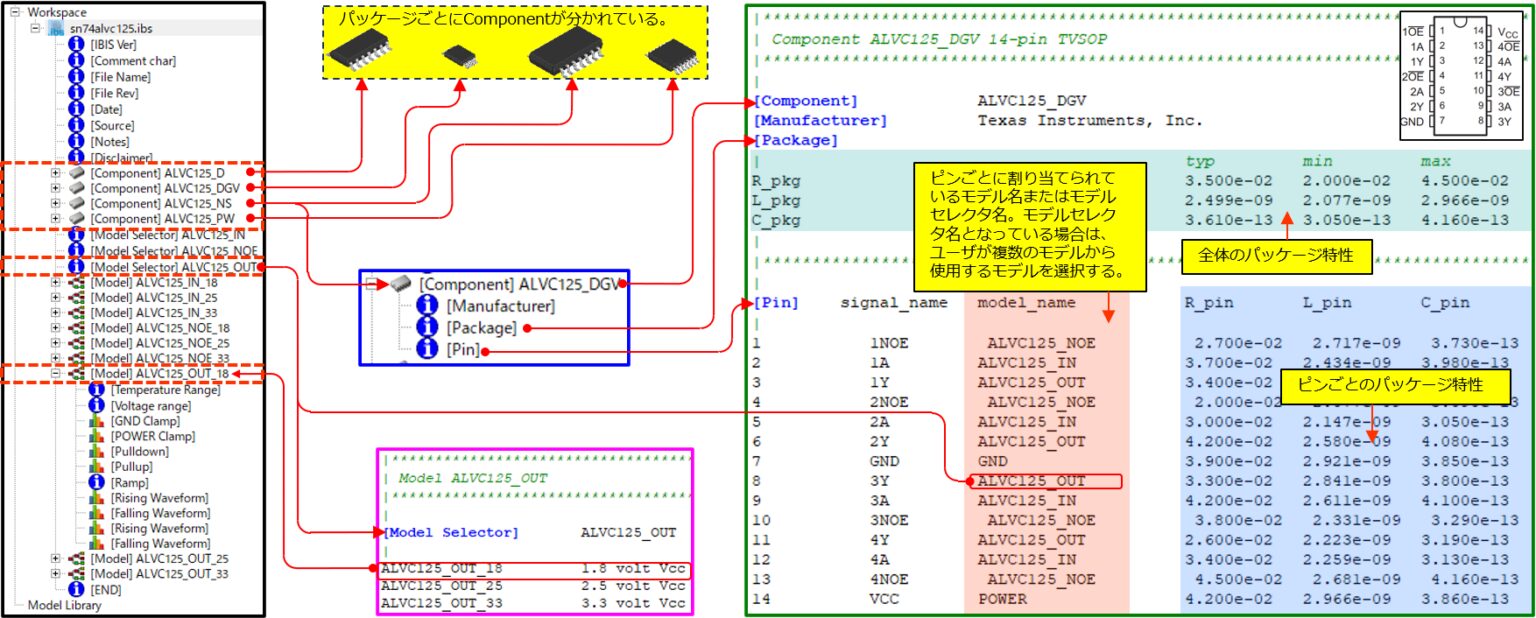Click the chart icon beside [POWER Clamp]

tap(97, 436)
